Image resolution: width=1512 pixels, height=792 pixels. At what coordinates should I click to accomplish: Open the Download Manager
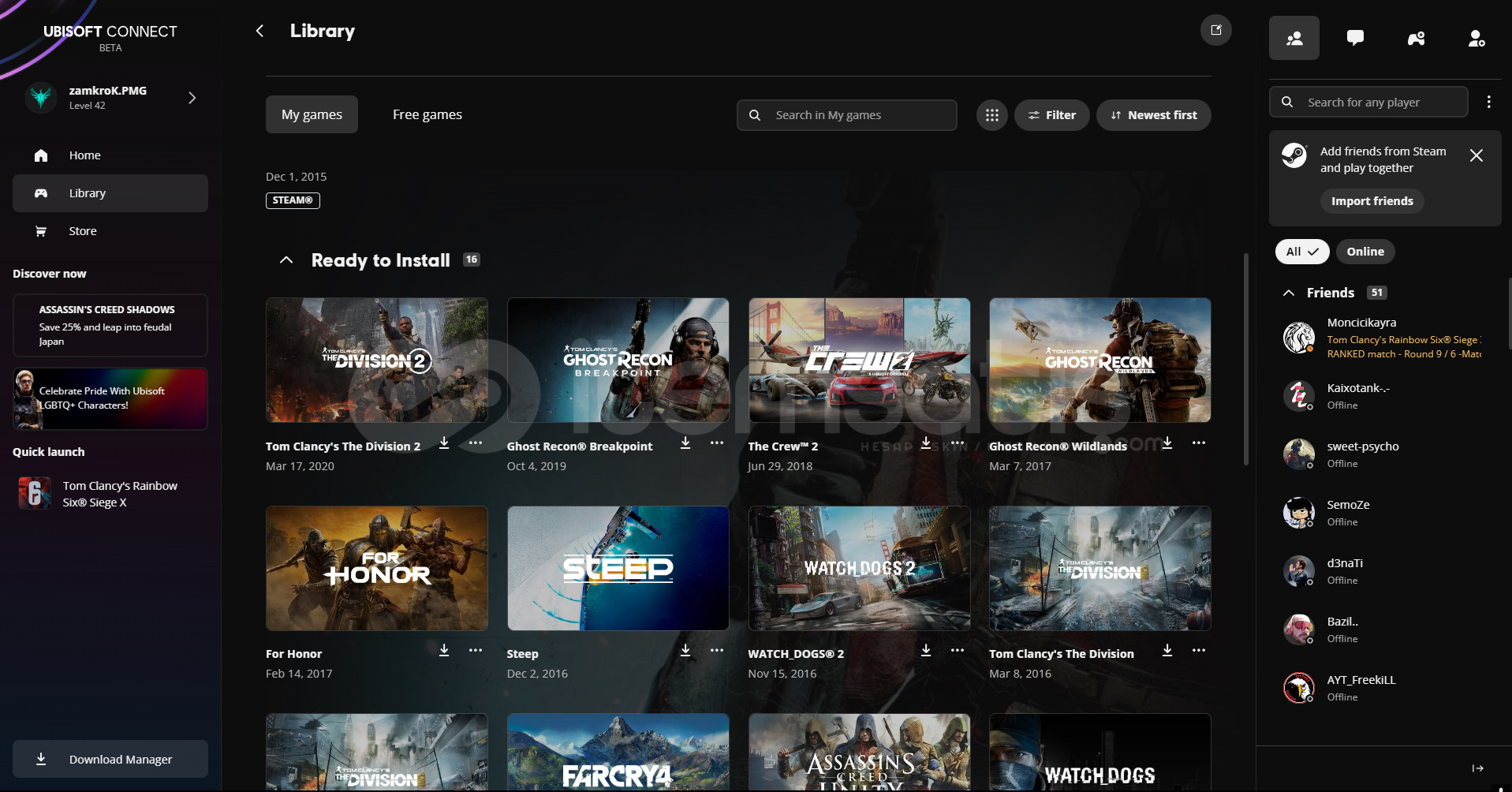tap(110, 759)
